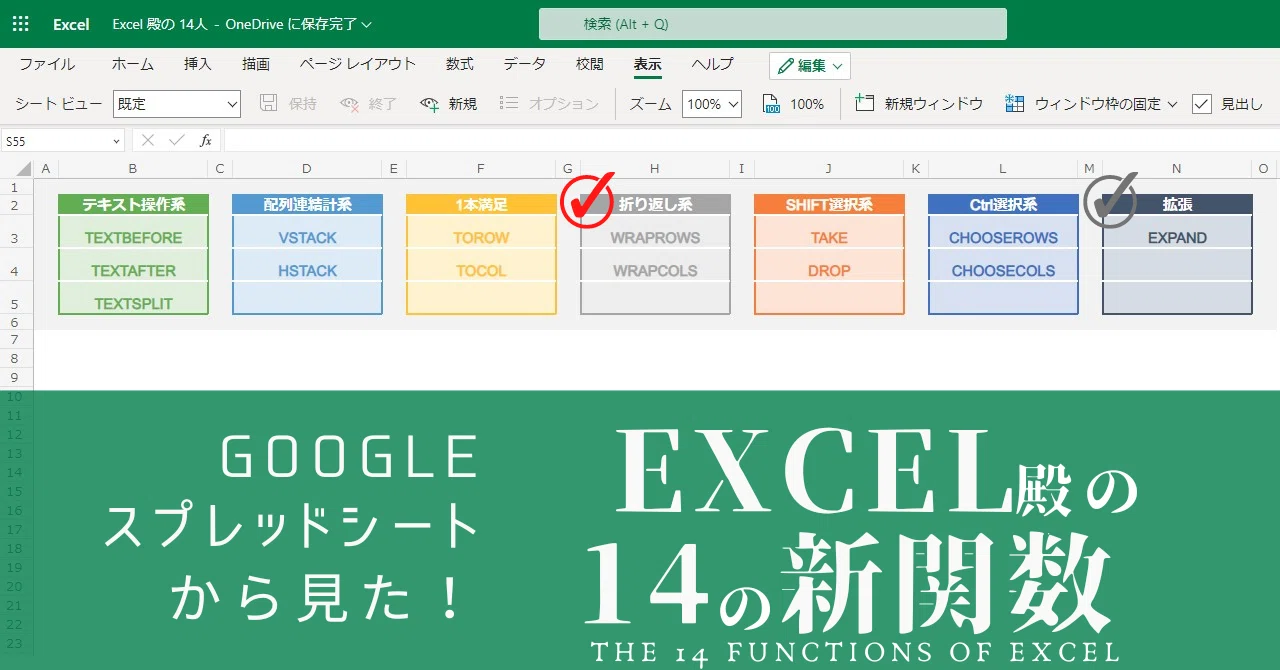Click the オプション sheet view button

tap(549, 104)
